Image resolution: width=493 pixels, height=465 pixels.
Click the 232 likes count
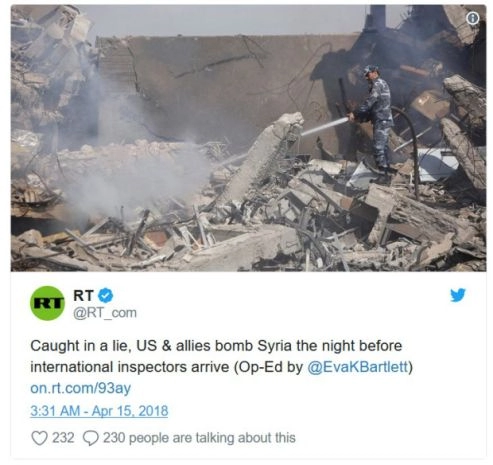coord(63,438)
